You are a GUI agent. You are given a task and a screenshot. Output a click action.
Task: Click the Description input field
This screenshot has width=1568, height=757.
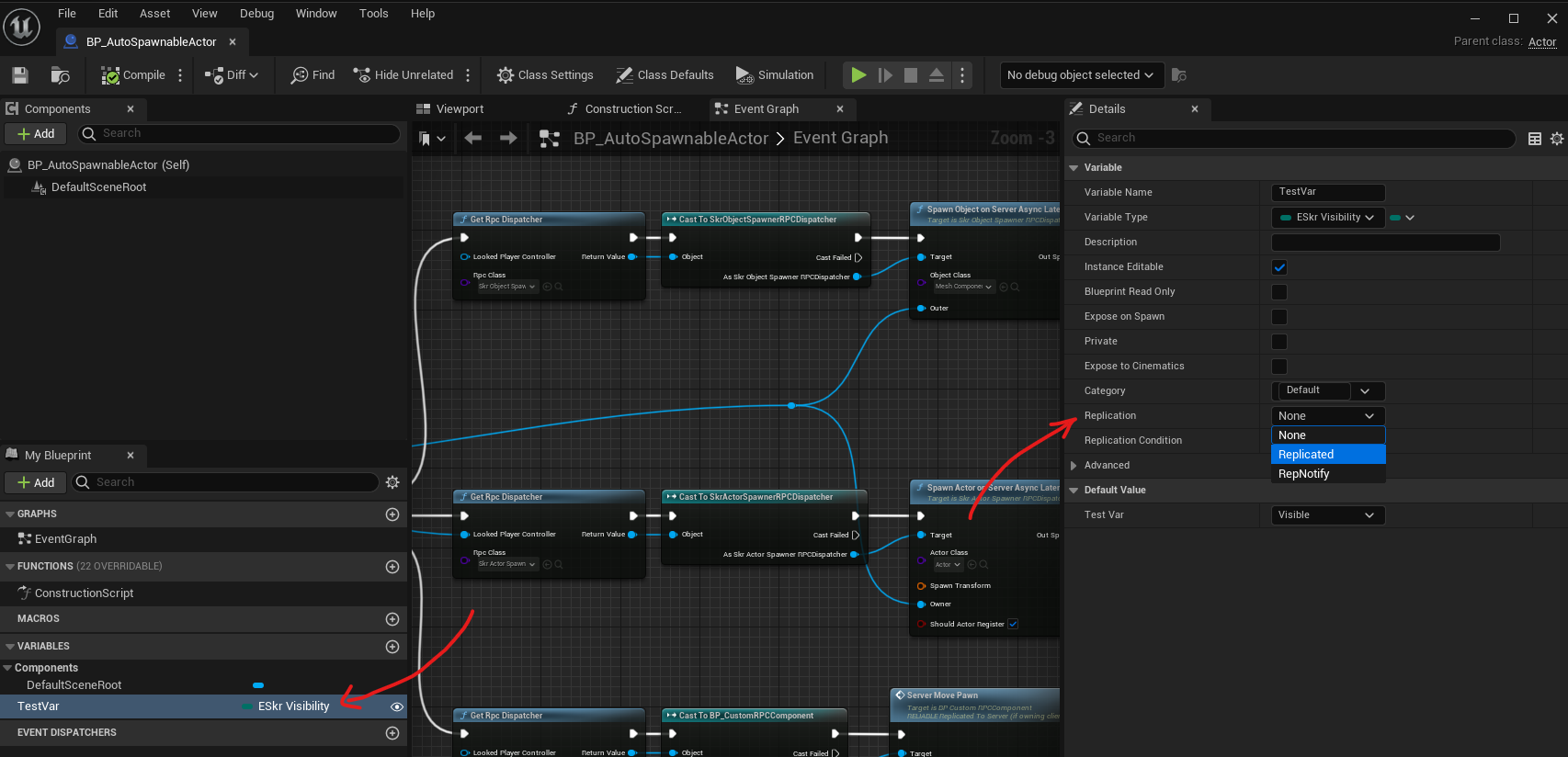click(1385, 243)
